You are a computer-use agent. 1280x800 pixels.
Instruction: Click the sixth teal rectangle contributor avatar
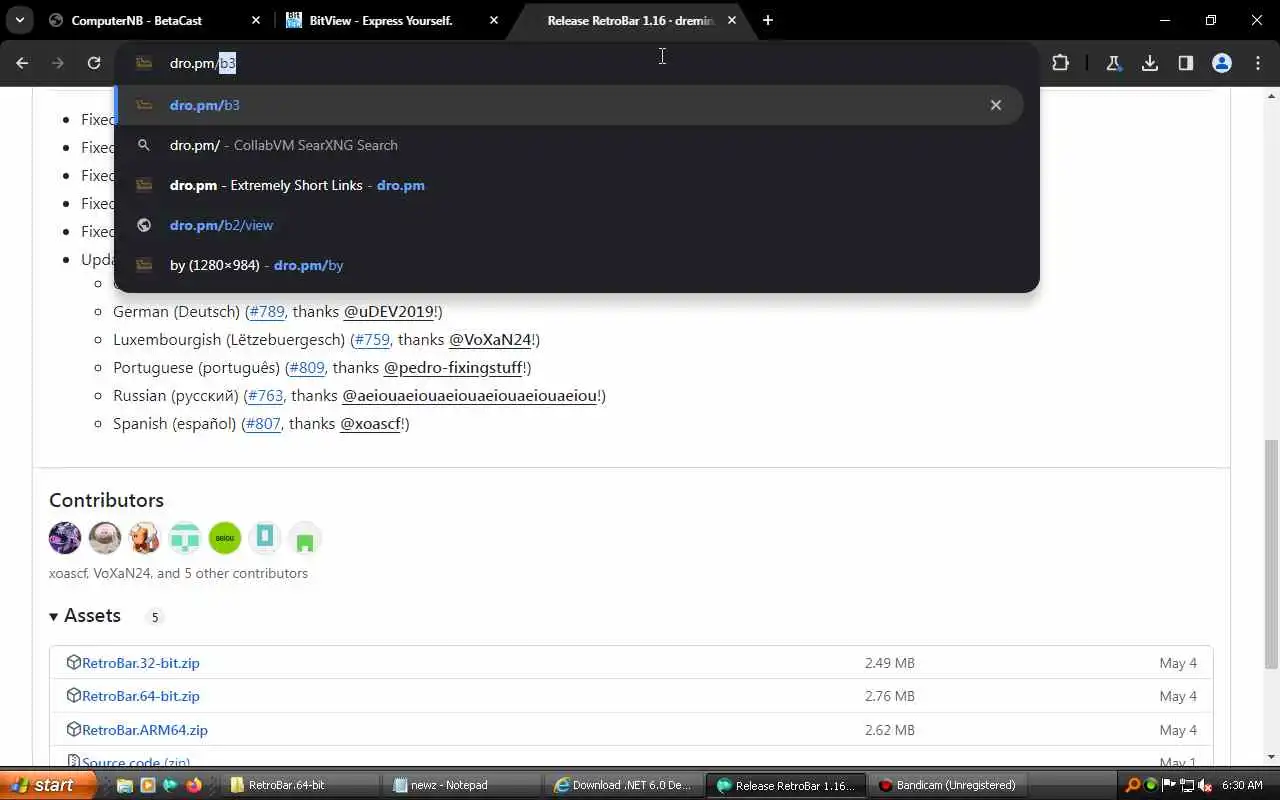(x=265, y=538)
